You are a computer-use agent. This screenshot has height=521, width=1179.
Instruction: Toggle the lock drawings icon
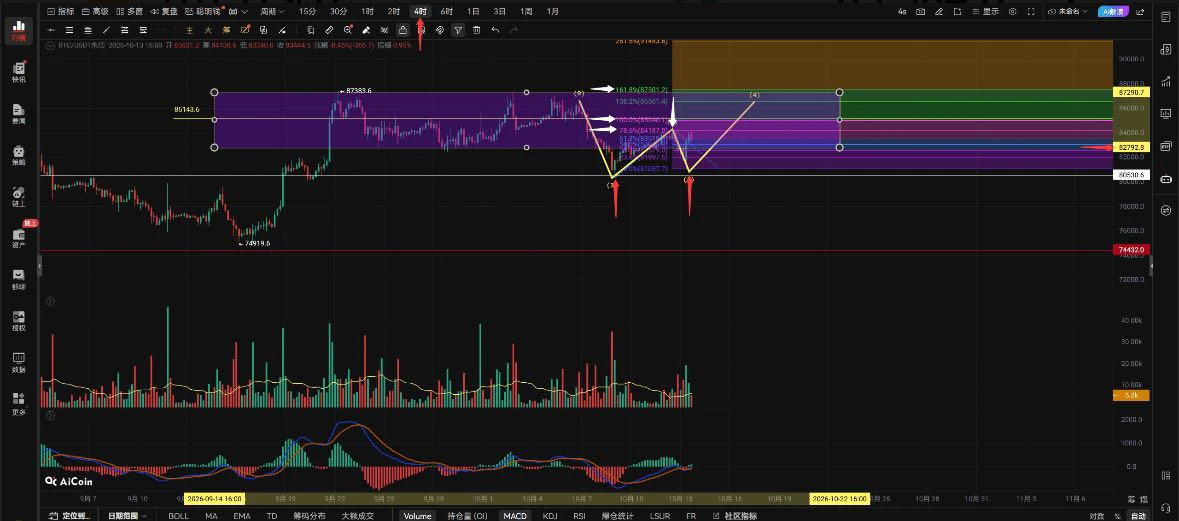coord(403,30)
